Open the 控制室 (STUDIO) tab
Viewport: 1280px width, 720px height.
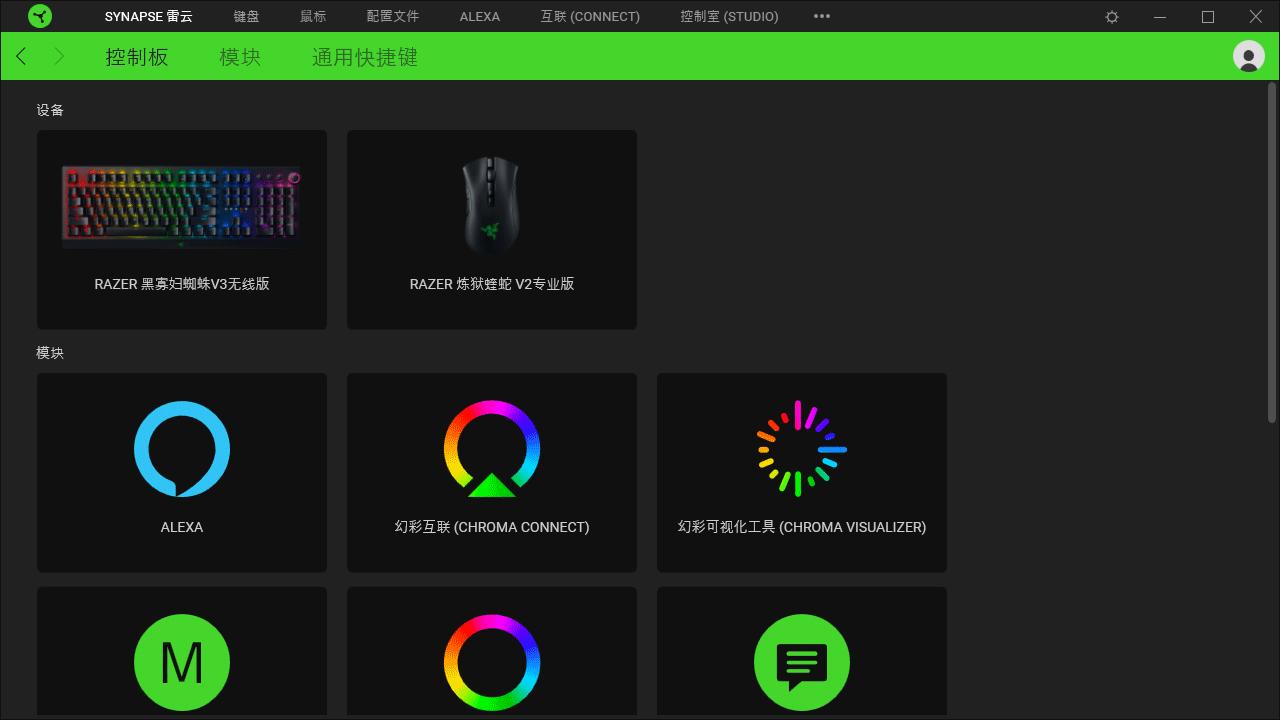(x=729, y=17)
